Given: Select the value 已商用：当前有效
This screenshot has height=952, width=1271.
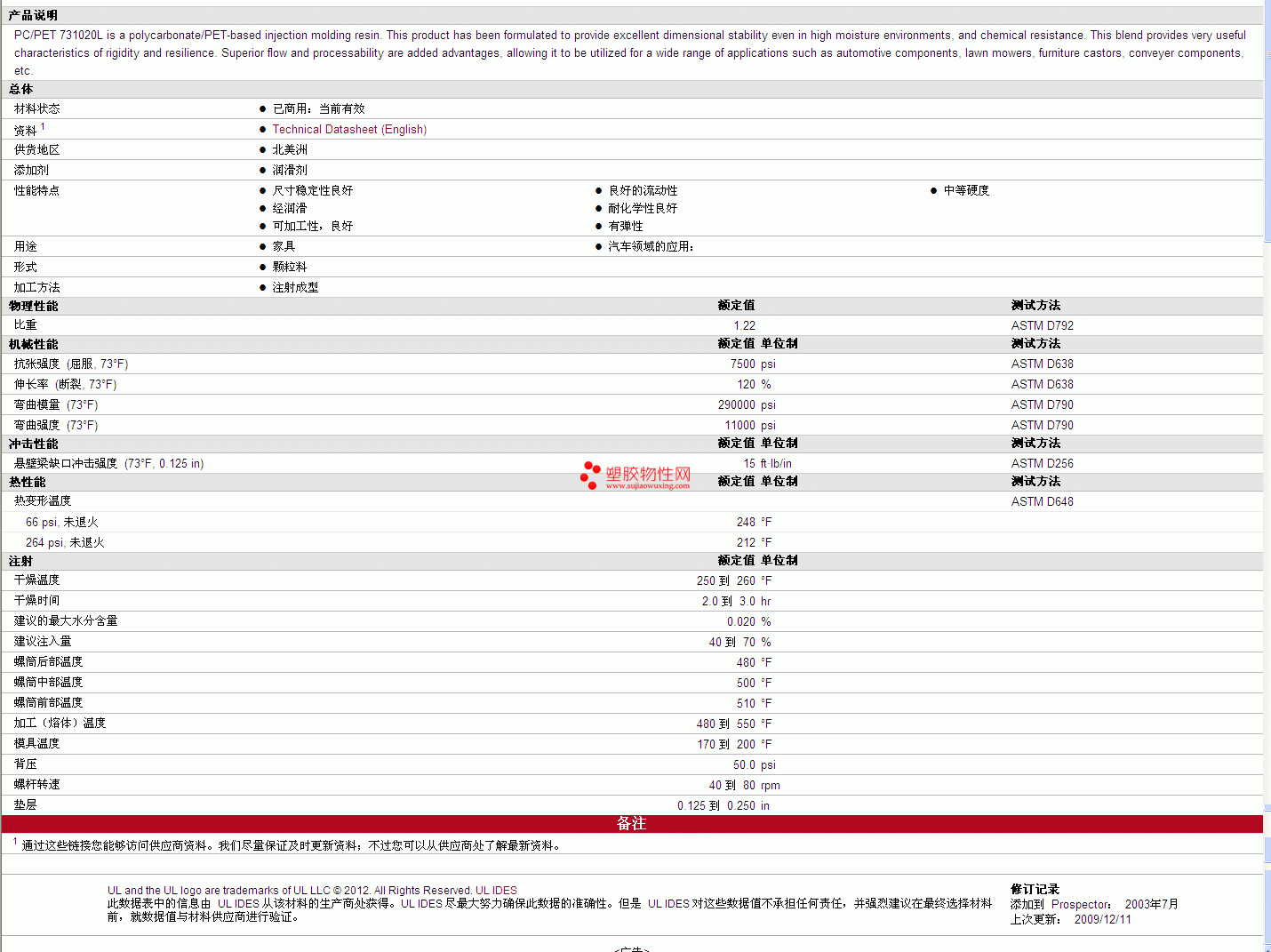Looking at the screenshot, I should coord(318,108).
